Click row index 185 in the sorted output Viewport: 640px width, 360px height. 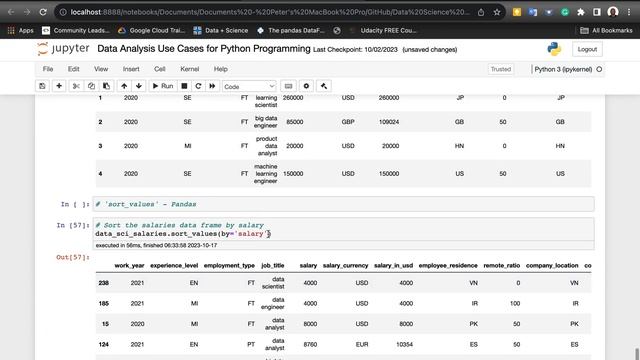(x=104, y=303)
